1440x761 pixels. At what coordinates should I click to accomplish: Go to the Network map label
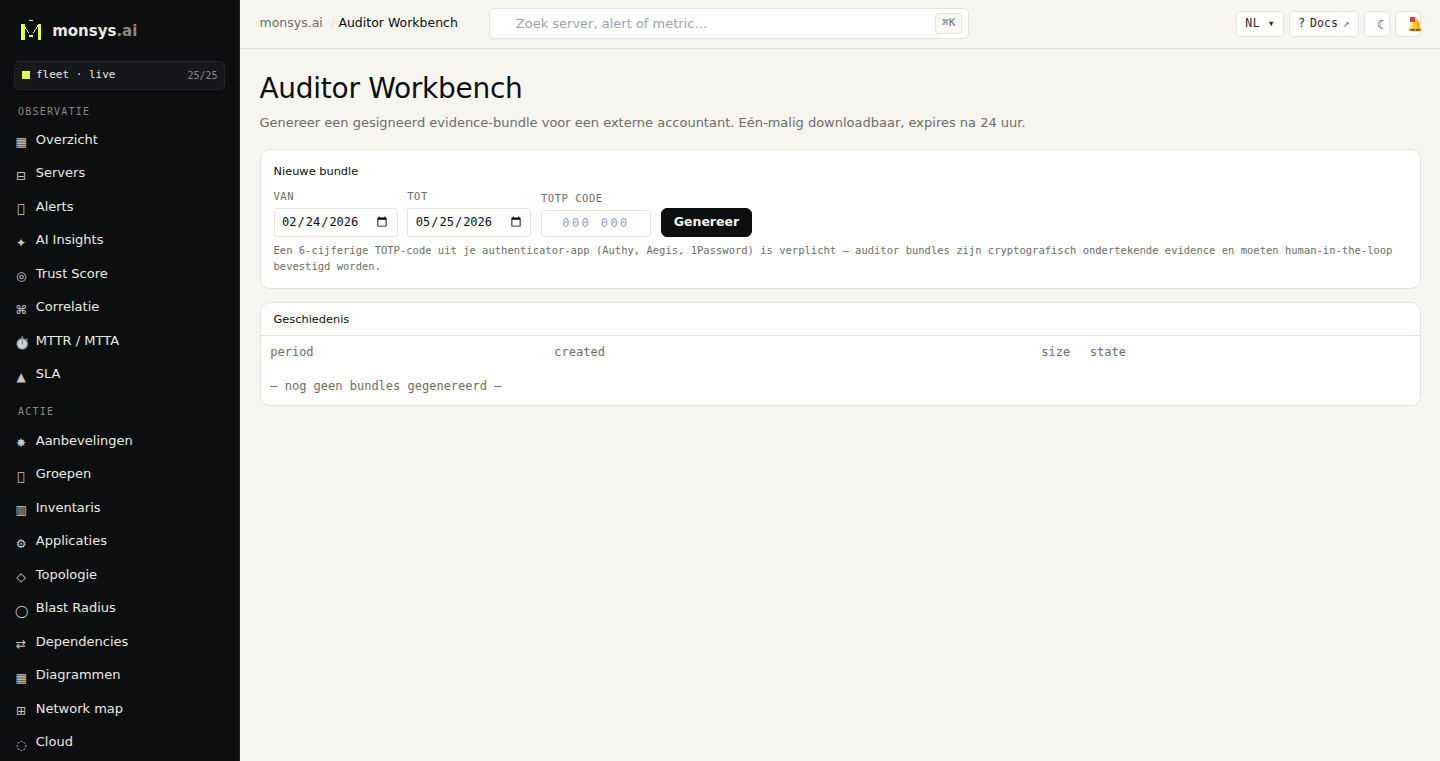pyautogui.click(x=79, y=709)
